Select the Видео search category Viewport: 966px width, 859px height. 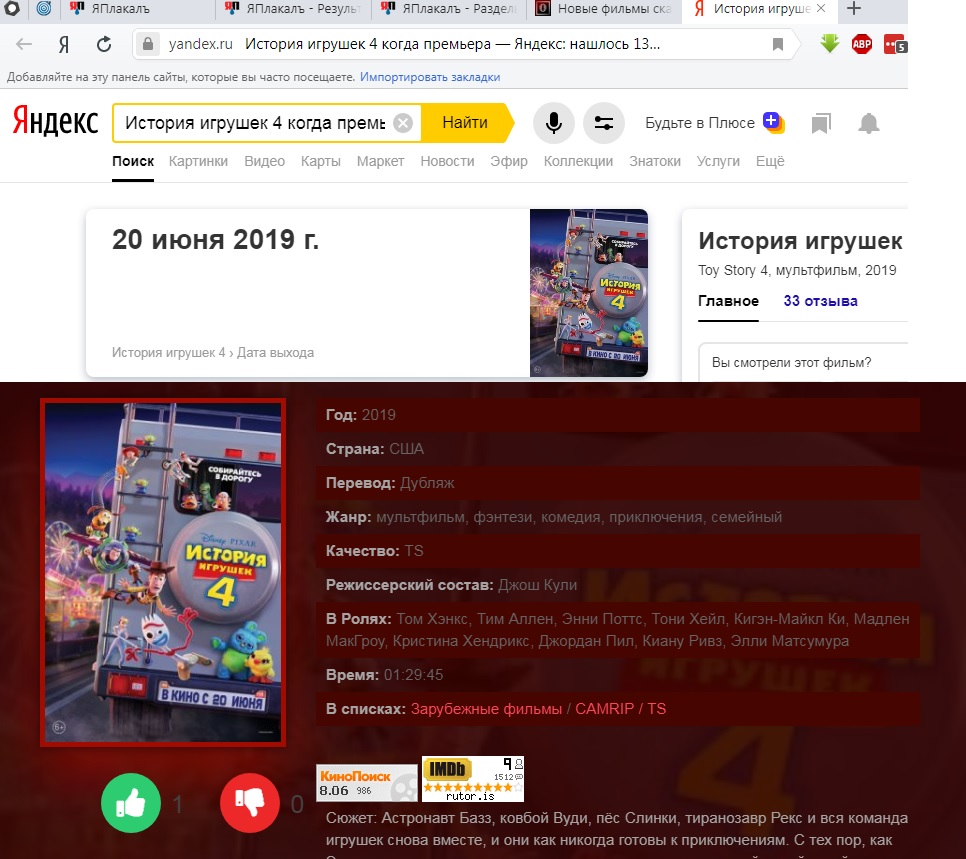pyautogui.click(x=264, y=161)
